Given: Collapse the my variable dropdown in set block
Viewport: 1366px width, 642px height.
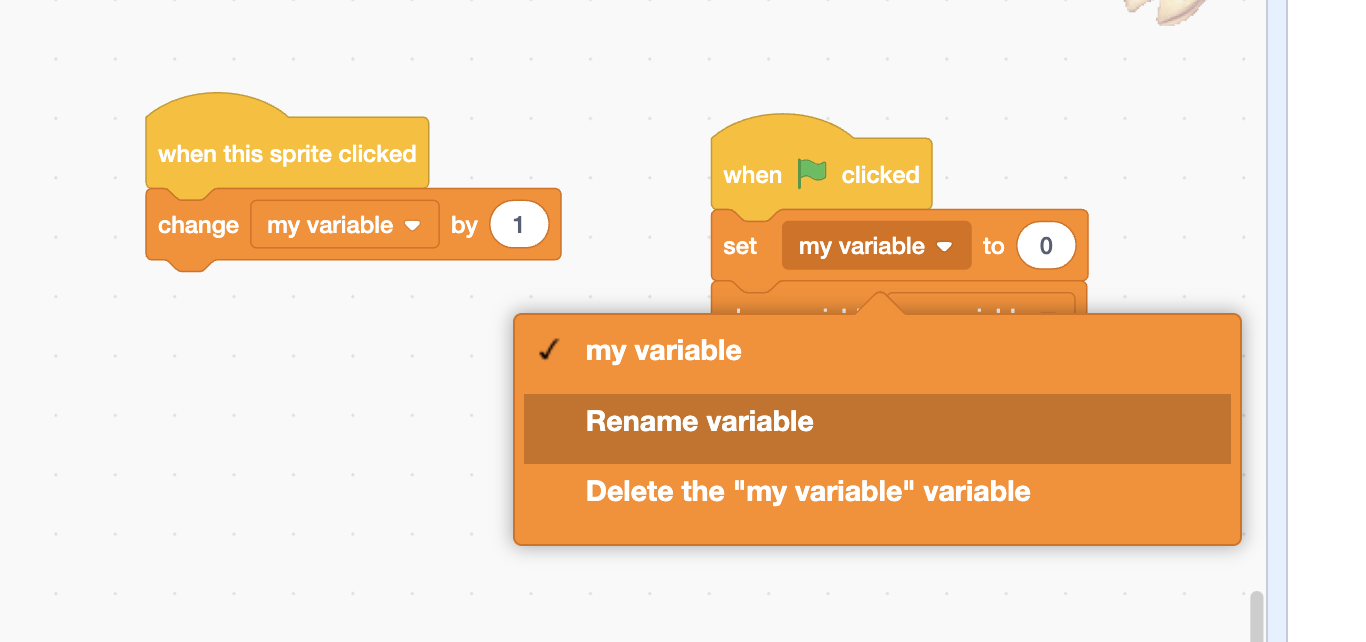Looking at the screenshot, I should [876, 246].
